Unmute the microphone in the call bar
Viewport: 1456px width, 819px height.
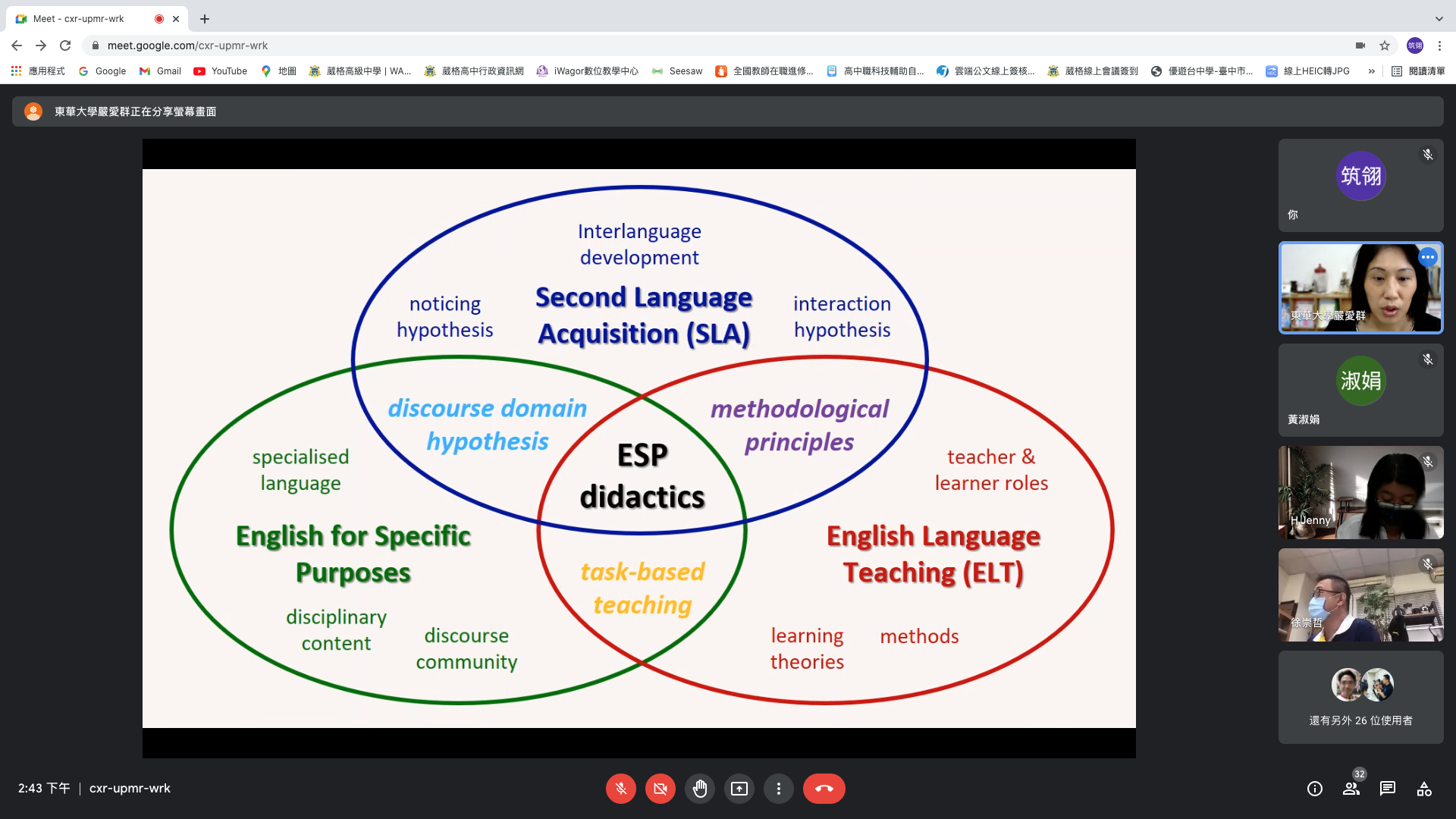[620, 789]
